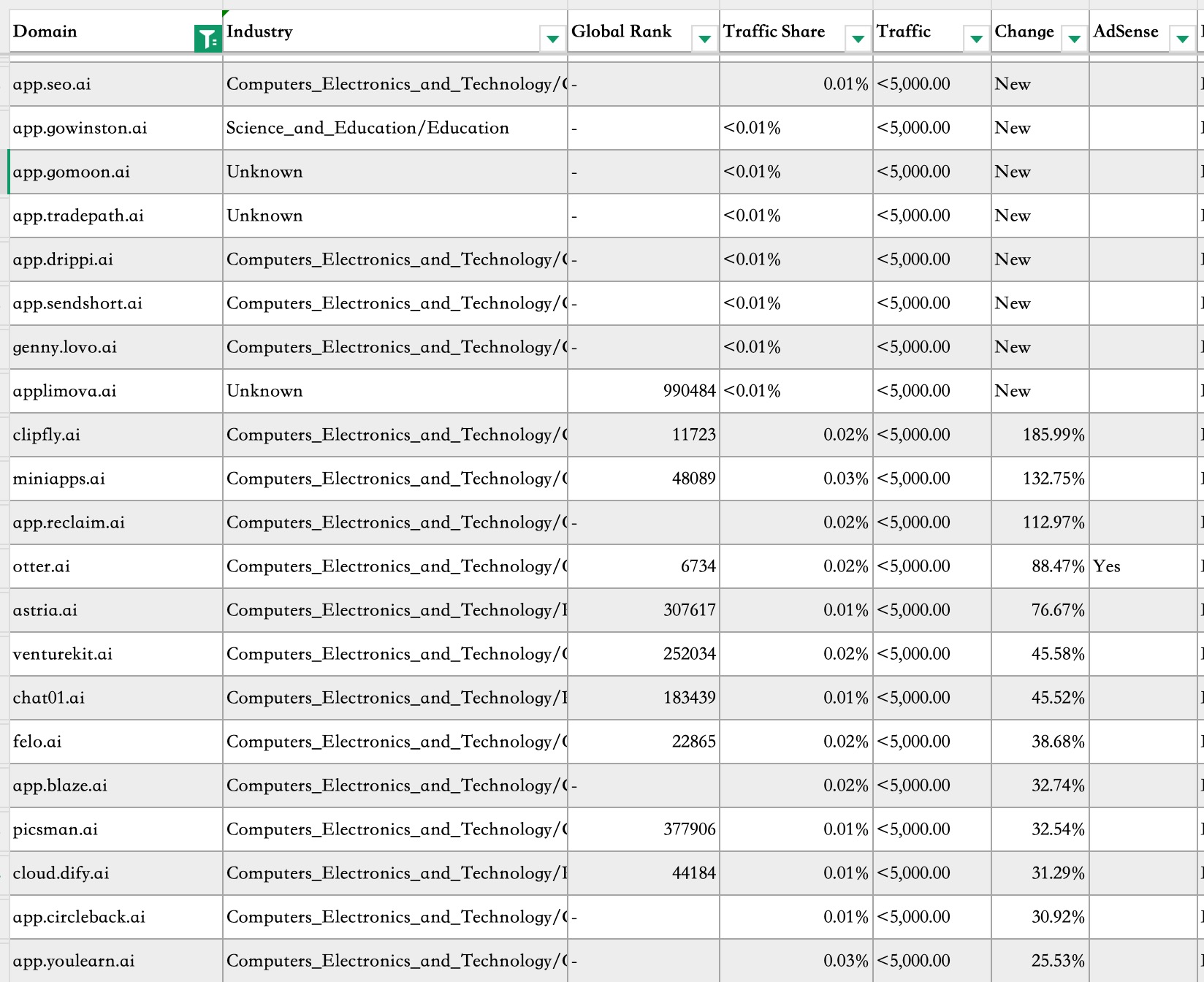The height and width of the screenshot is (982, 1204).
Task: Open the AdSense column filter dropdown
Action: (1182, 39)
